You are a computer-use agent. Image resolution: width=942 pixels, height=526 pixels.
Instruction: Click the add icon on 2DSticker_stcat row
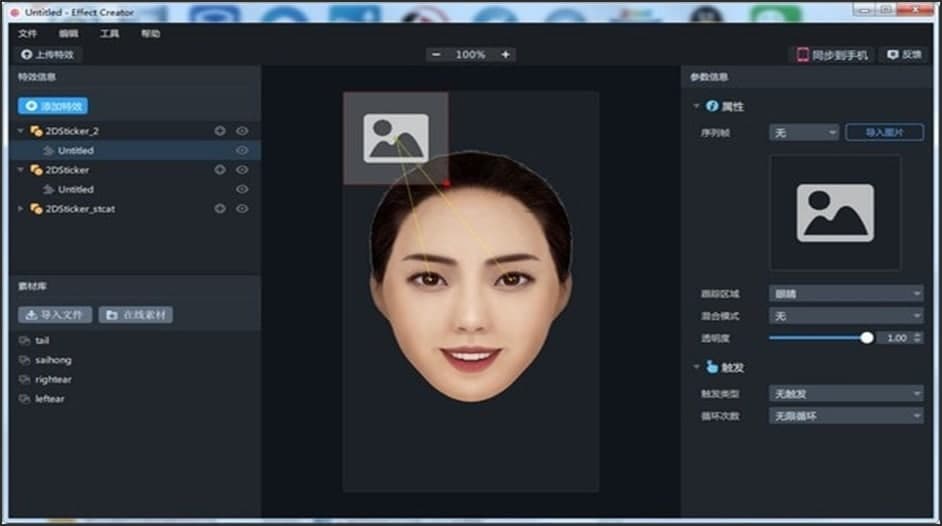pos(220,209)
